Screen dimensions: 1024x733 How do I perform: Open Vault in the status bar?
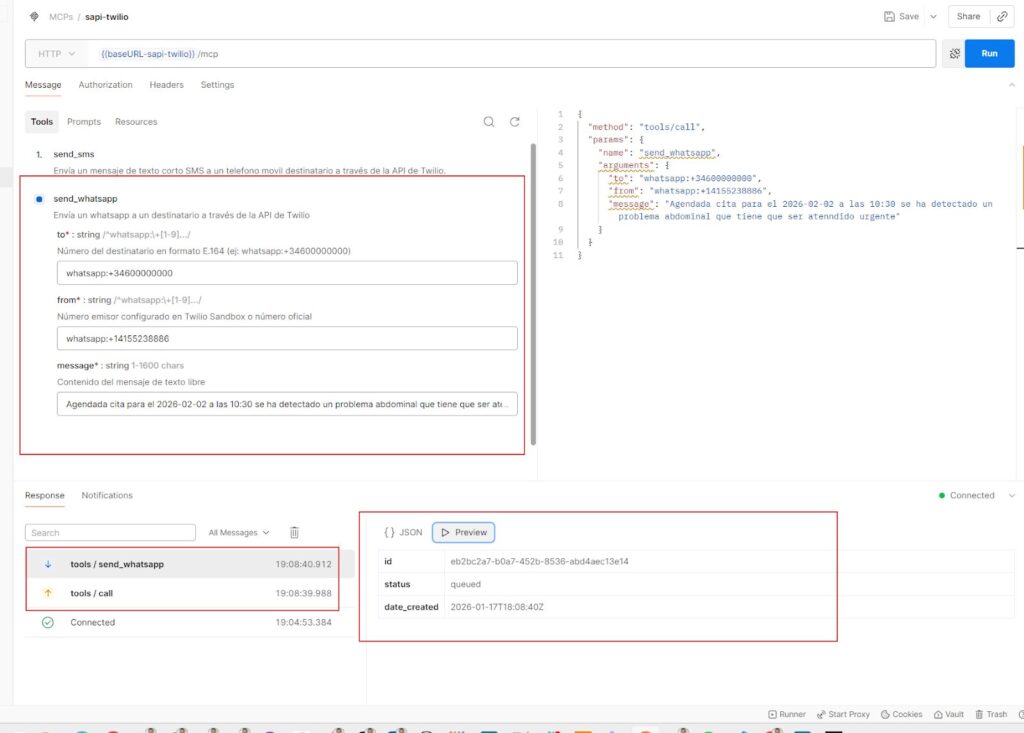coord(948,714)
